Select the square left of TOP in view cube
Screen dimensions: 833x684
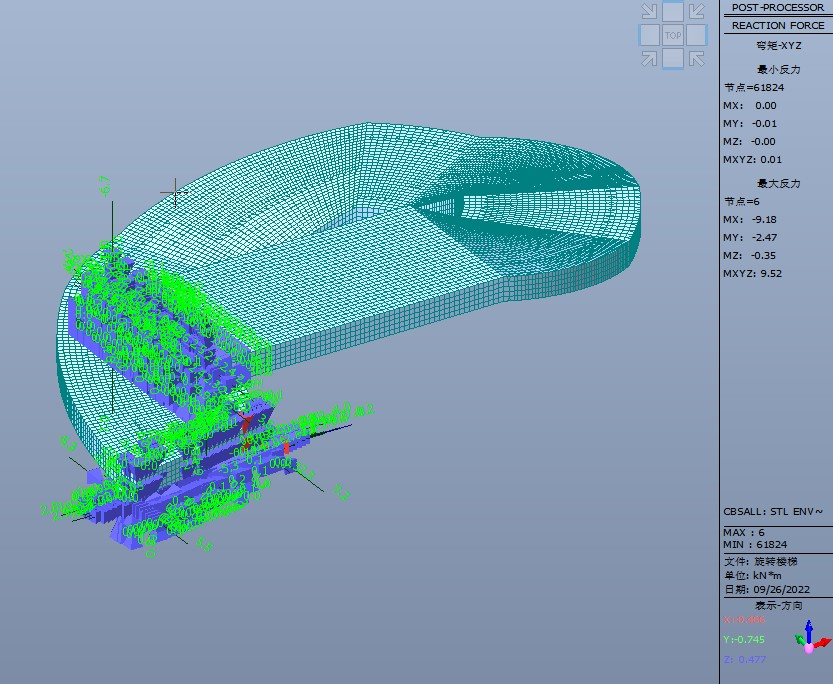tap(649, 36)
